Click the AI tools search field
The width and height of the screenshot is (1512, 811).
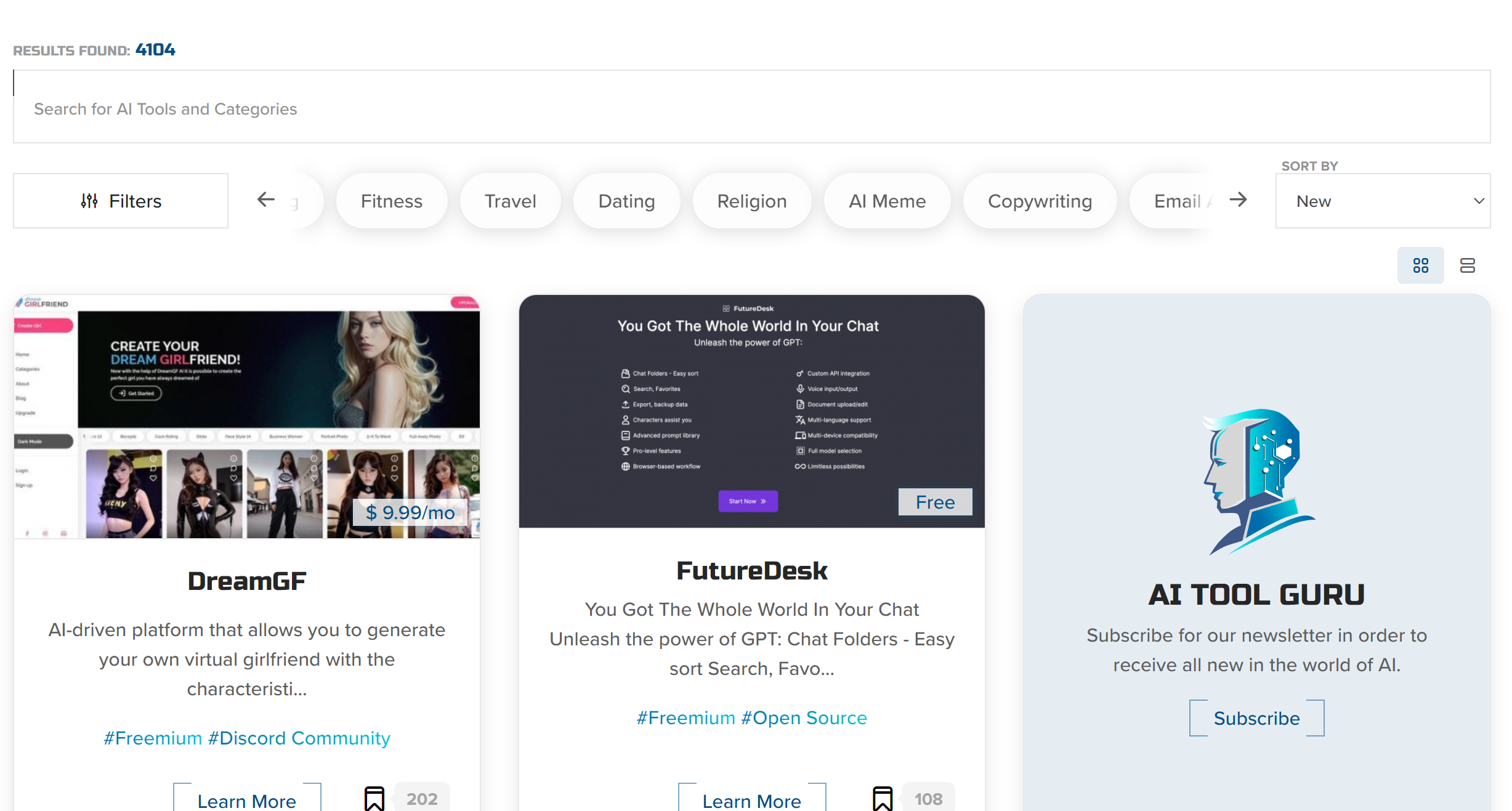tap(752, 107)
